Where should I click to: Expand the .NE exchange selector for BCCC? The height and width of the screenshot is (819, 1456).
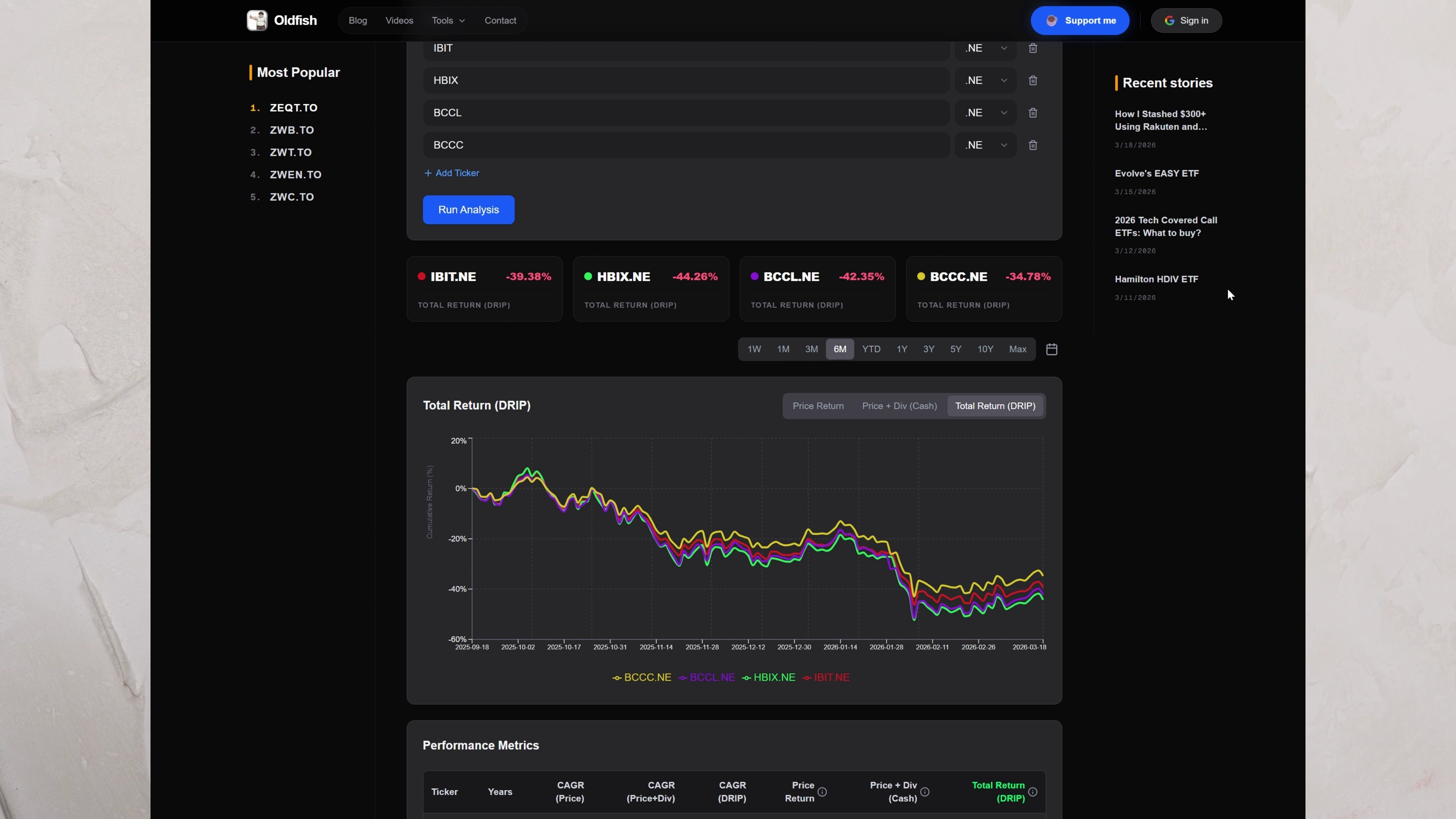click(x=986, y=145)
